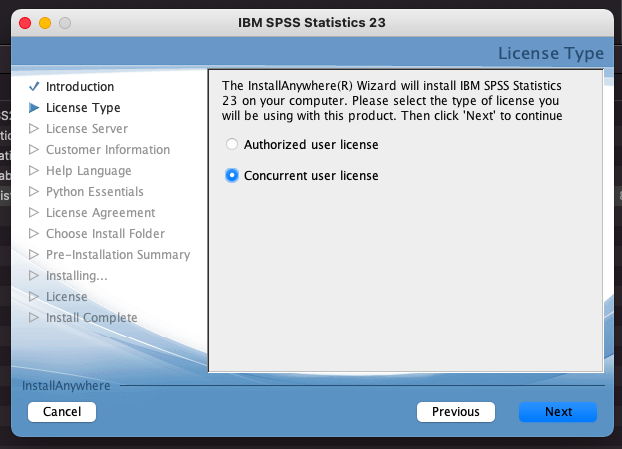
Task: Go back with the Previous button
Action: [455, 412]
